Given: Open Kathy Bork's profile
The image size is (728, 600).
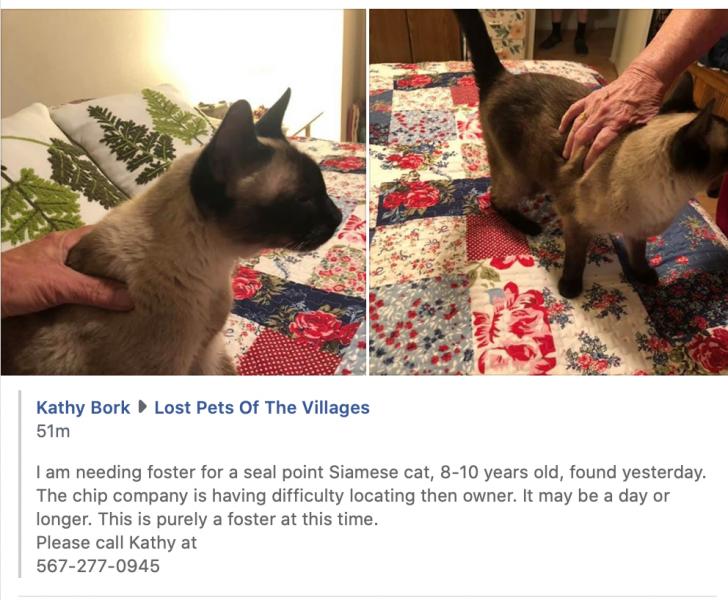Looking at the screenshot, I should pyautogui.click(x=83, y=408).
